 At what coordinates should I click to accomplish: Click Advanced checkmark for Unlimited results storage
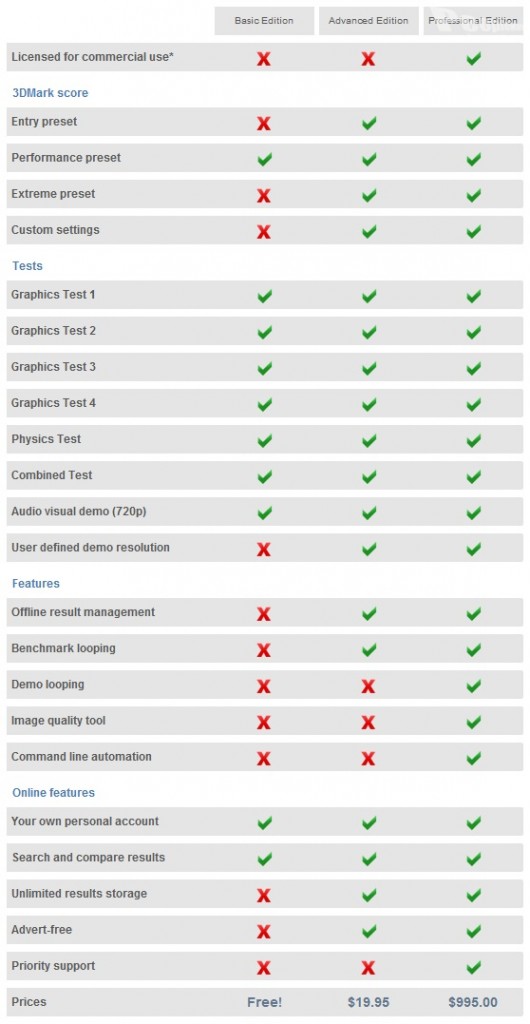[x=369, y=895]
